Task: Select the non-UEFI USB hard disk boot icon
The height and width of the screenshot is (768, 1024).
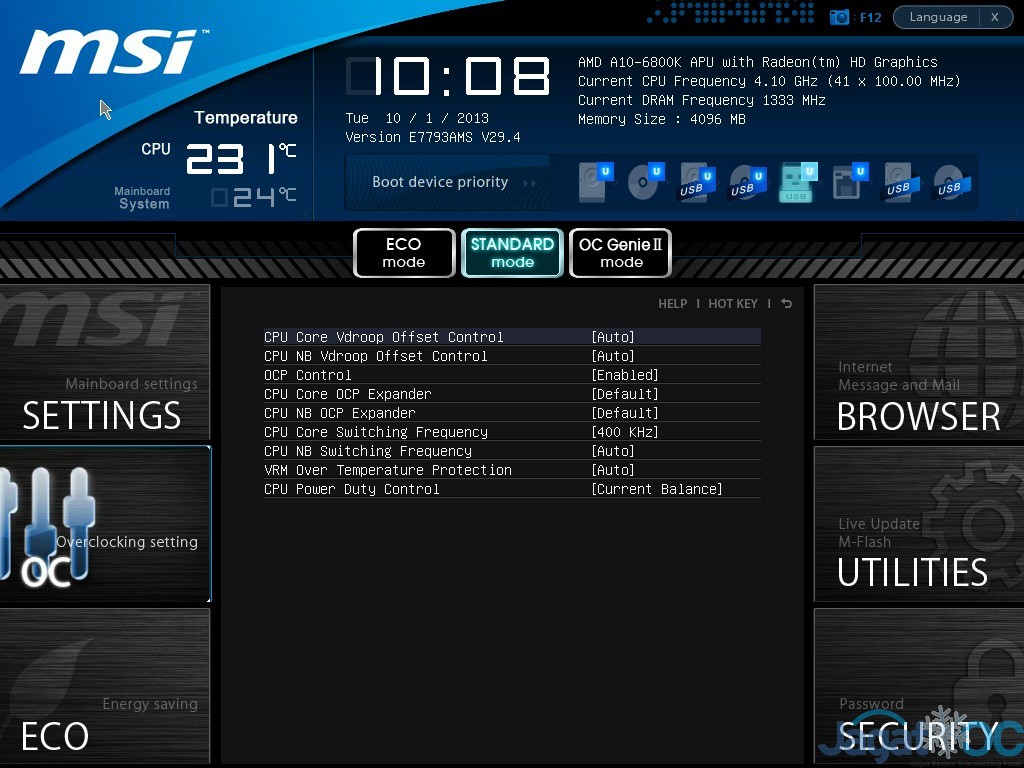Action: 902,182
